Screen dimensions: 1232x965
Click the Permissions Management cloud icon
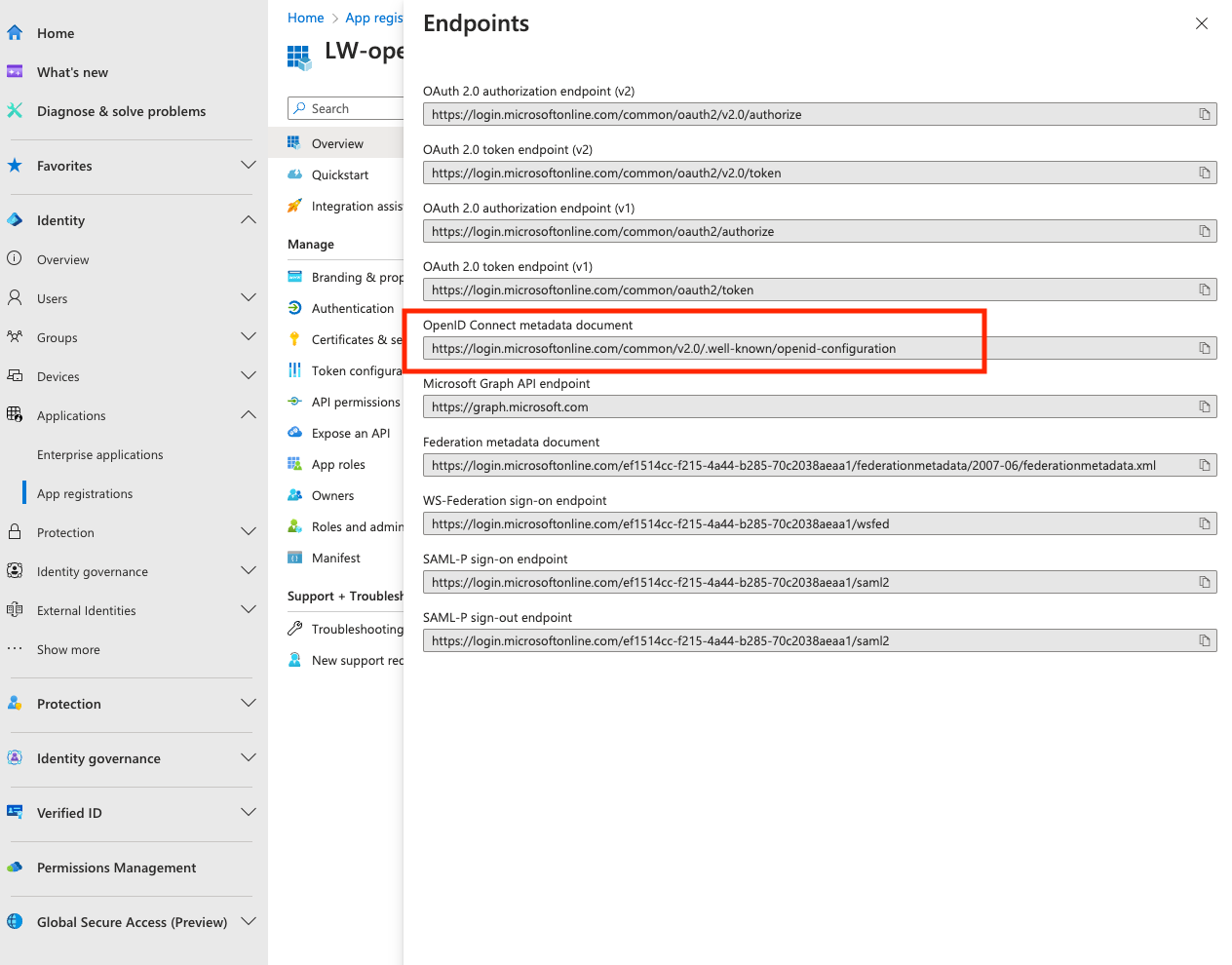pos(15,867)
